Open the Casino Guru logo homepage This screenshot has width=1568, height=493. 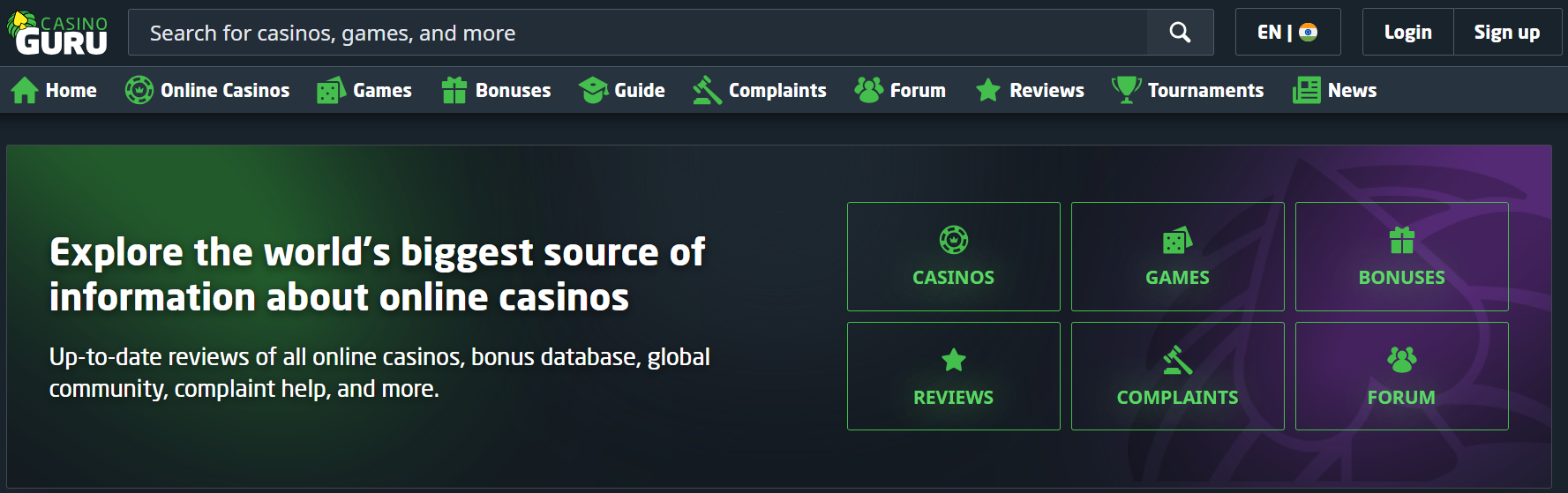tap(58, 33)
